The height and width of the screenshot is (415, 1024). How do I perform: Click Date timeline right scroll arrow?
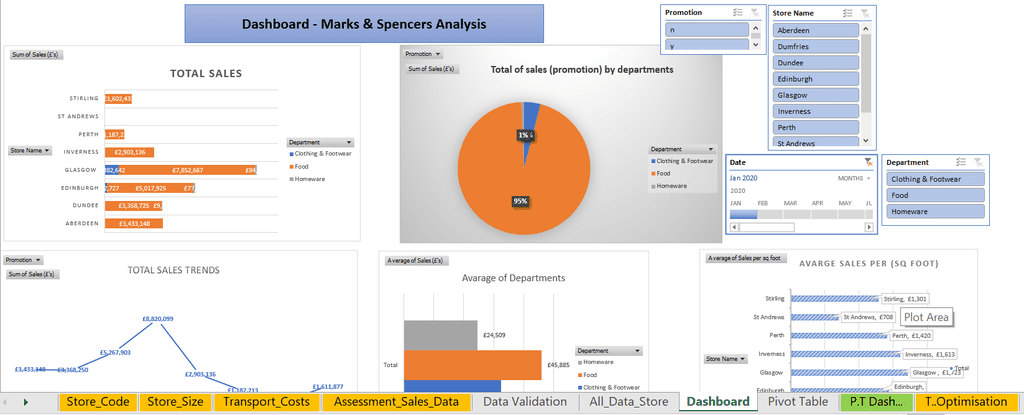(x=869, y=227)
